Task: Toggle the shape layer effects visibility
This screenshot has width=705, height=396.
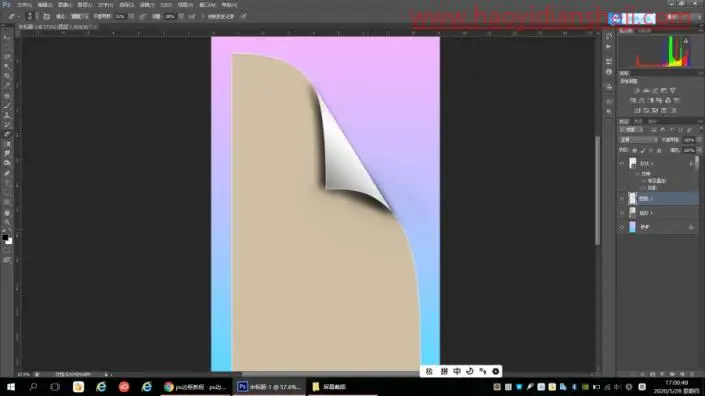Action: tap(638, 174)
